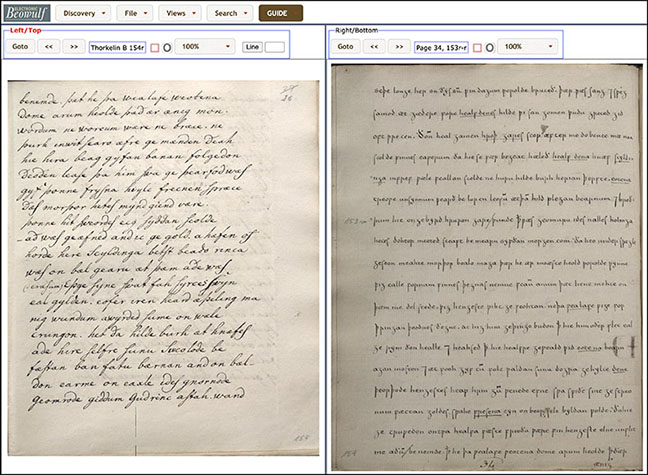Go to next page in Left/Top panel
The width and height of the screenshot is (648, 475).
74,47
